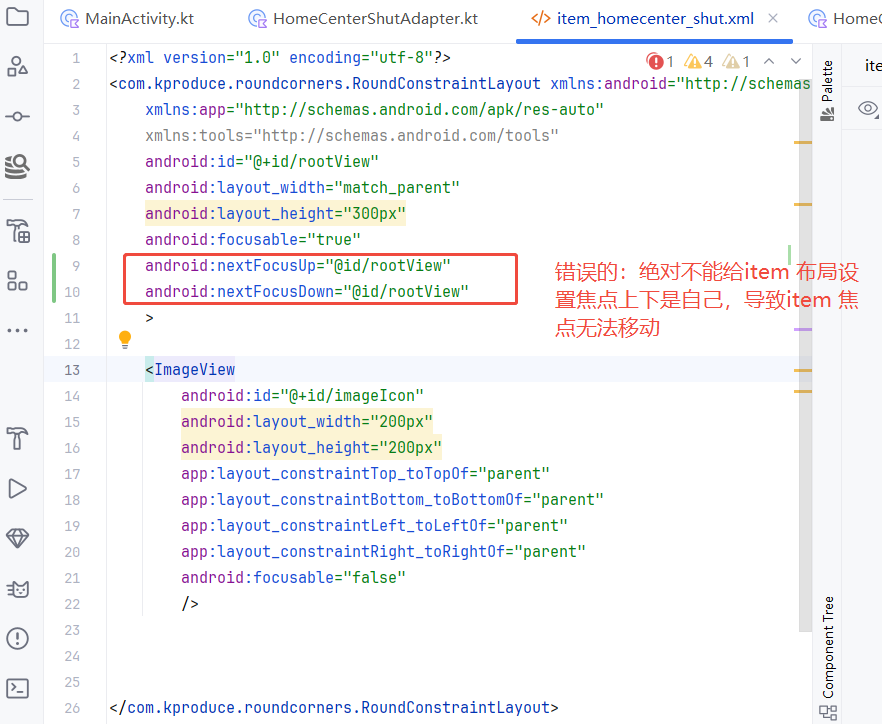Click android:nextFocusDown attribute line
The image size is (882, 724).
(307, 291)
